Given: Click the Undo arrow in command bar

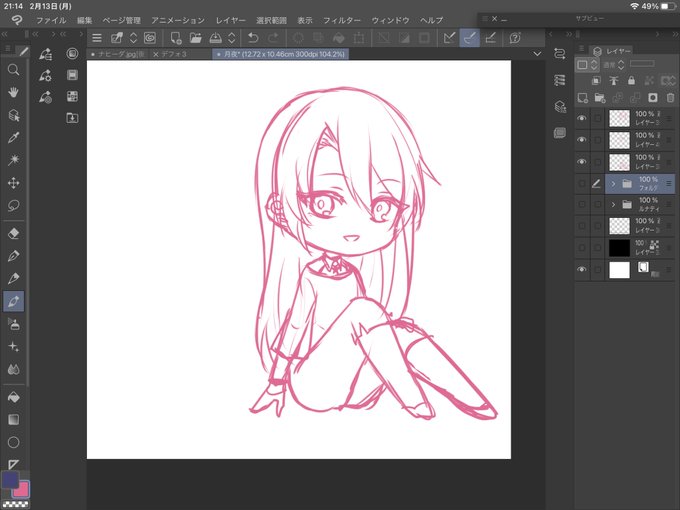Looking at the screenshot, I should coord(253,38).
